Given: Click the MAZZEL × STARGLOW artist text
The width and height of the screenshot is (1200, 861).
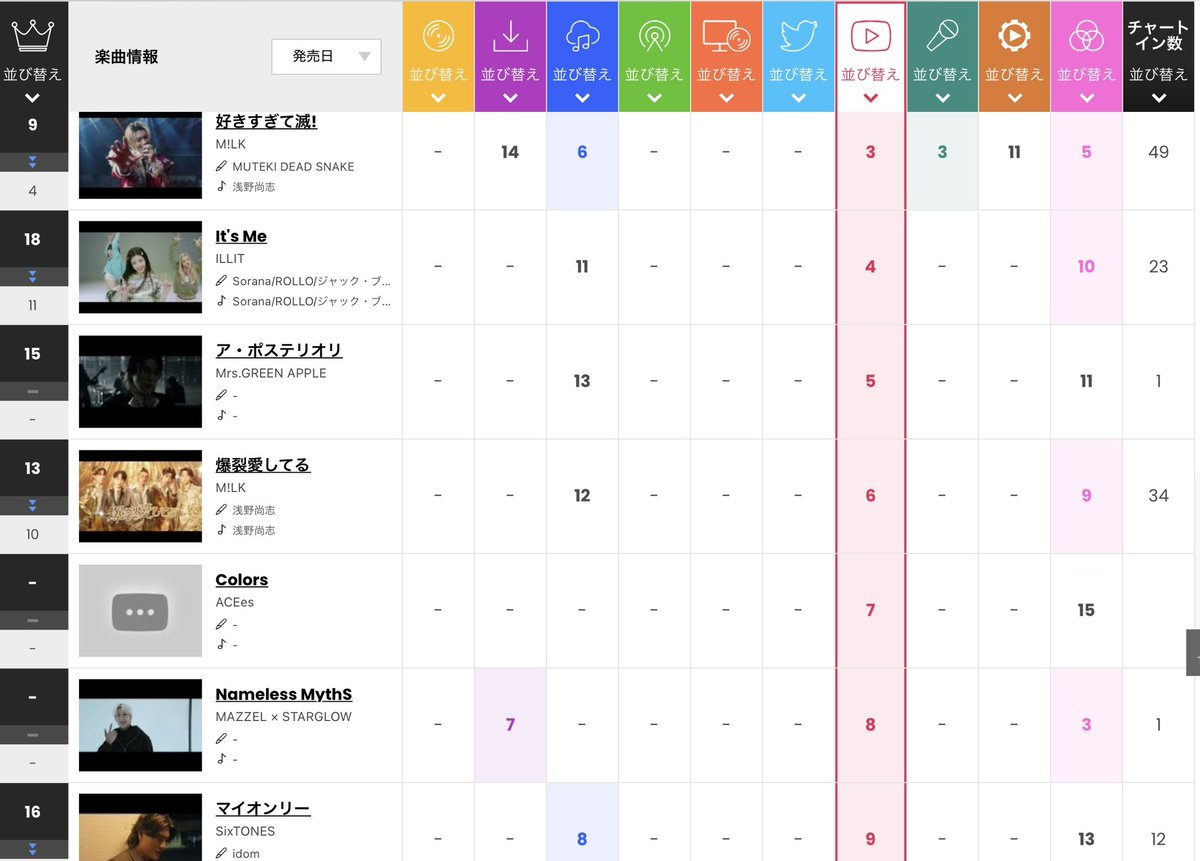Looking at the screenshot, I should tap(284, 717).
